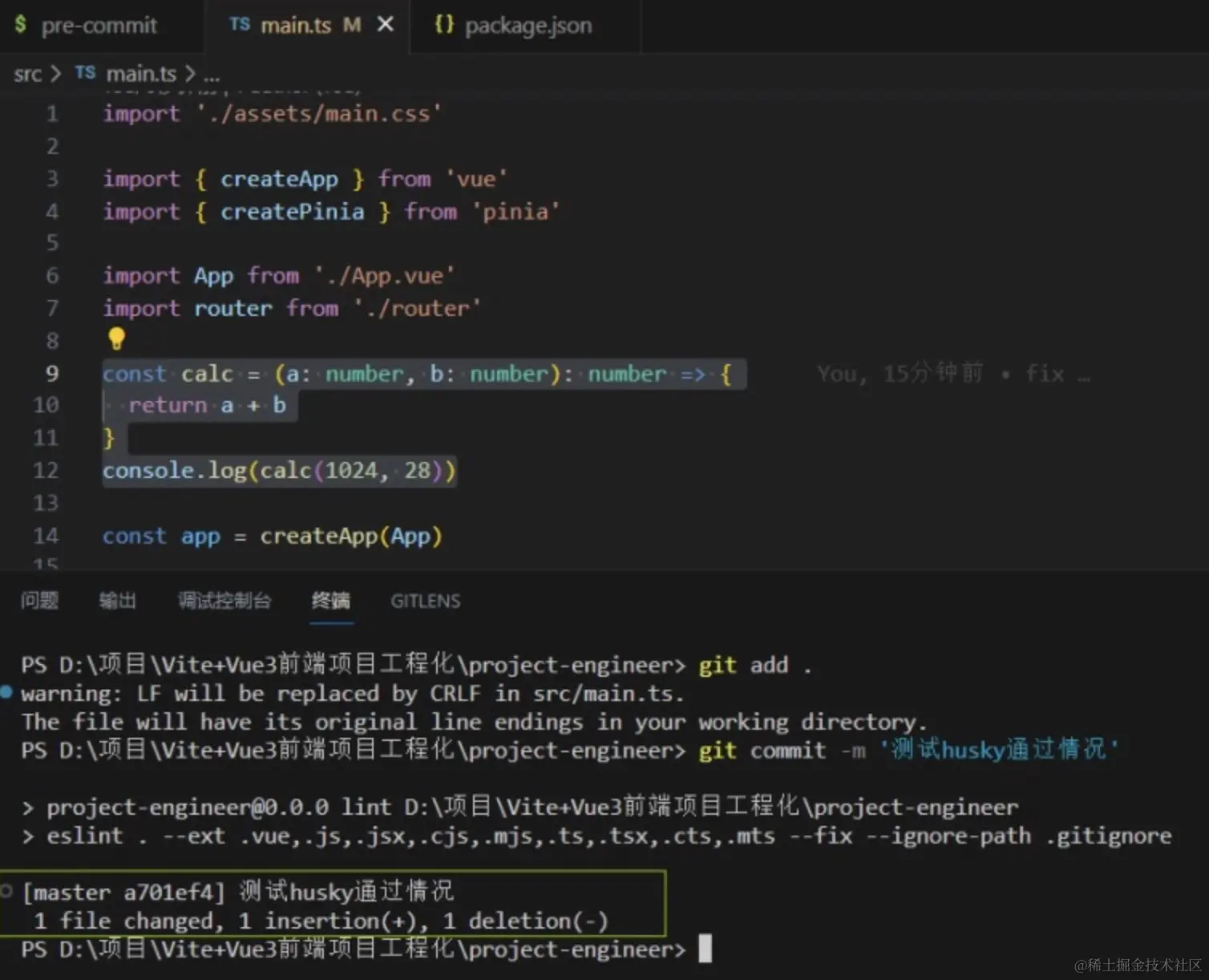
Task: Select the src breadcrumb segment
Action: (x=27, y=75)
